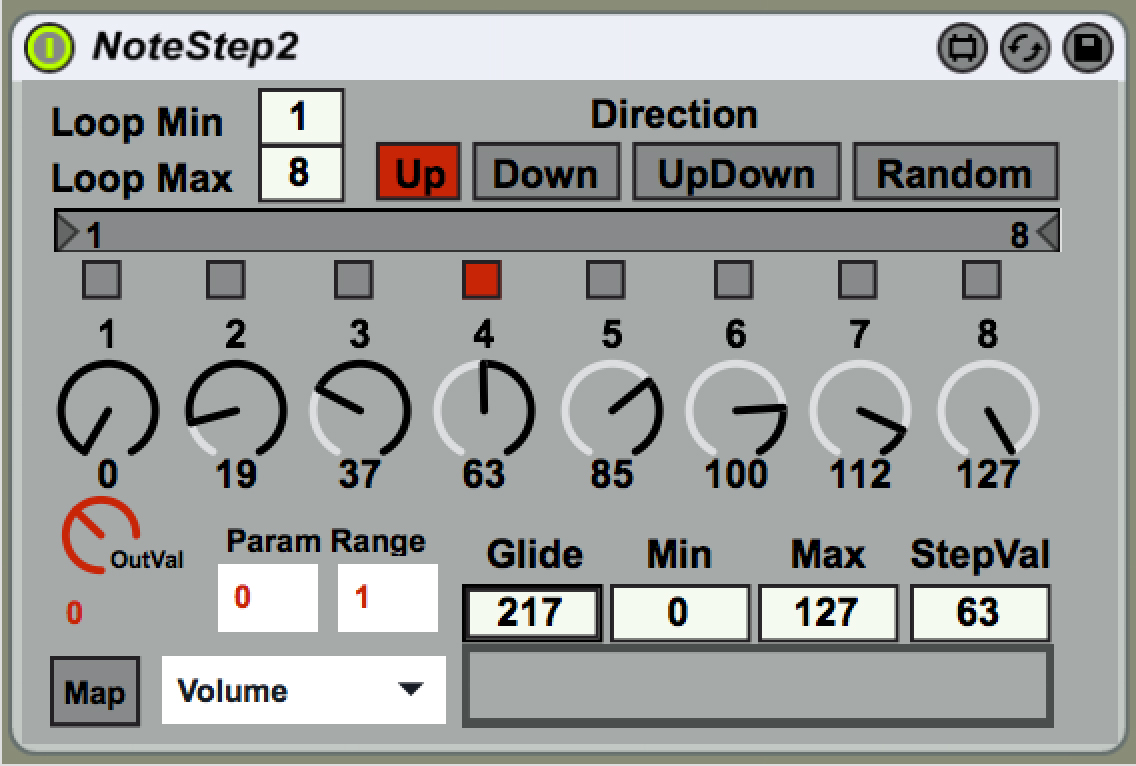This screenshot has height=766, width=1136.
Task: Select the Down direction
Action: (x=545, y=174)
